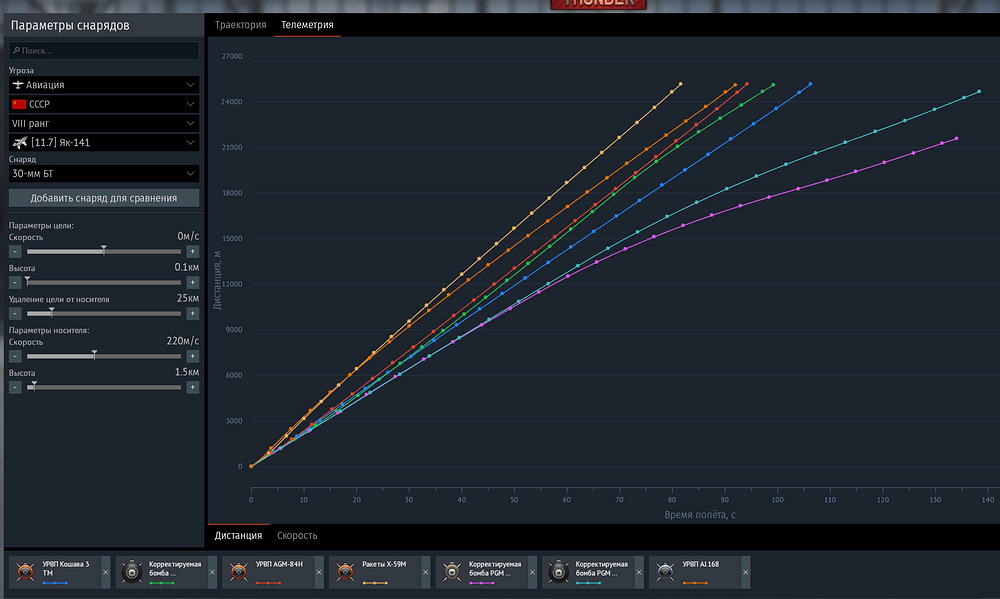
Task: Click the target distance slider track
Action: (104, 313)
